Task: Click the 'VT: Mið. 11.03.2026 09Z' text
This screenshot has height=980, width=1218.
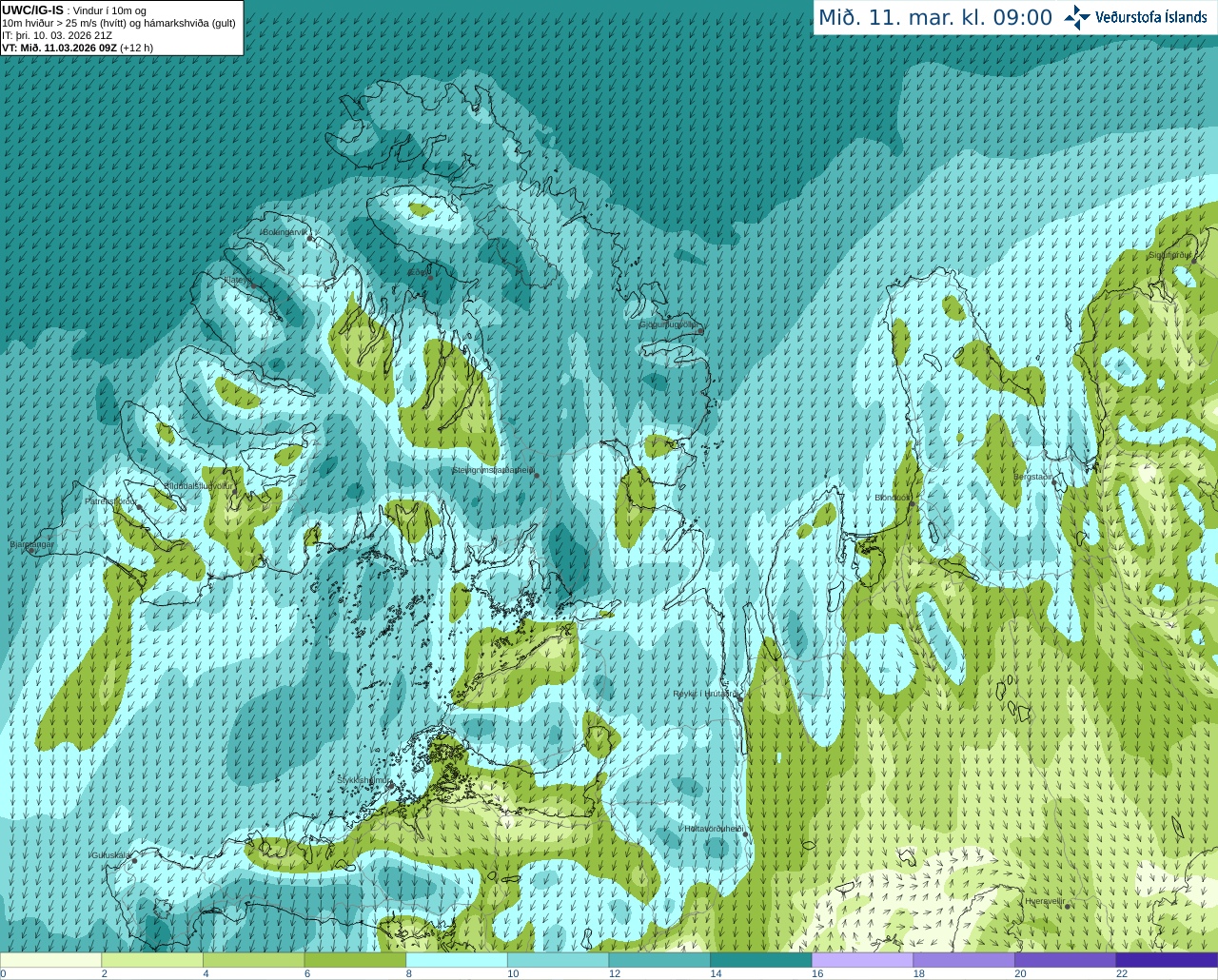Action: point(59,48)
